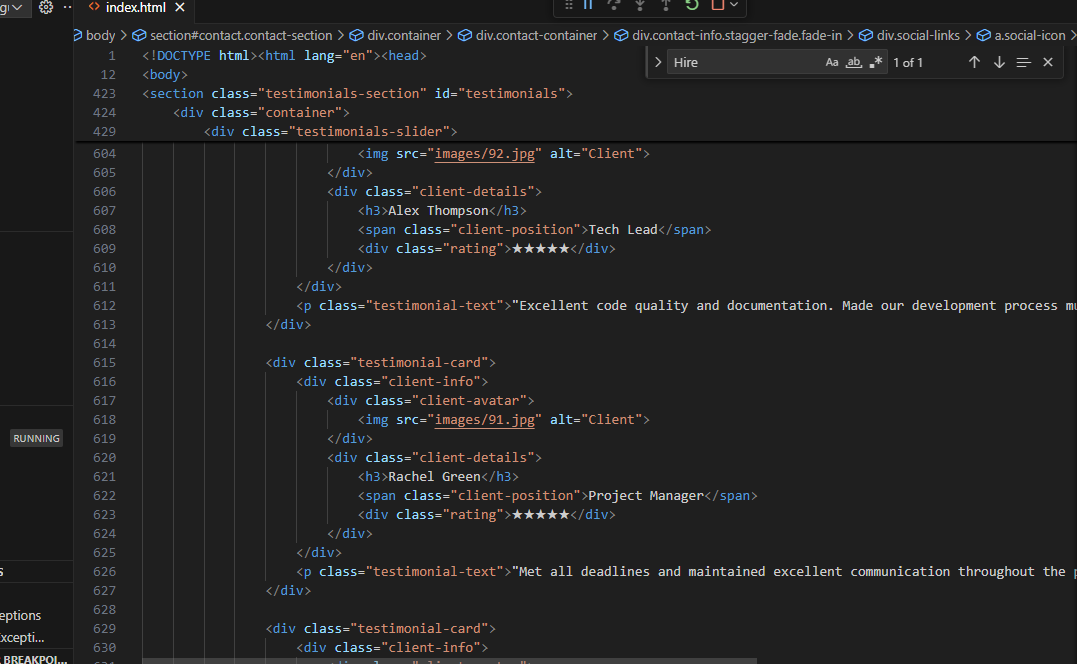Viewport: 1077px width, 664px height.
Task: Click sticky line 12 body tag
Action: pos(165,75)
